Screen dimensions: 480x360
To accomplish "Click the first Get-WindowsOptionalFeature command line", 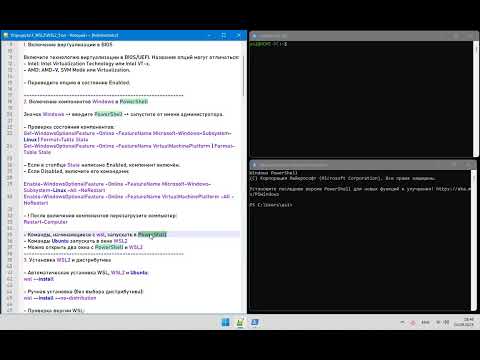I will [x=128, y=136].
